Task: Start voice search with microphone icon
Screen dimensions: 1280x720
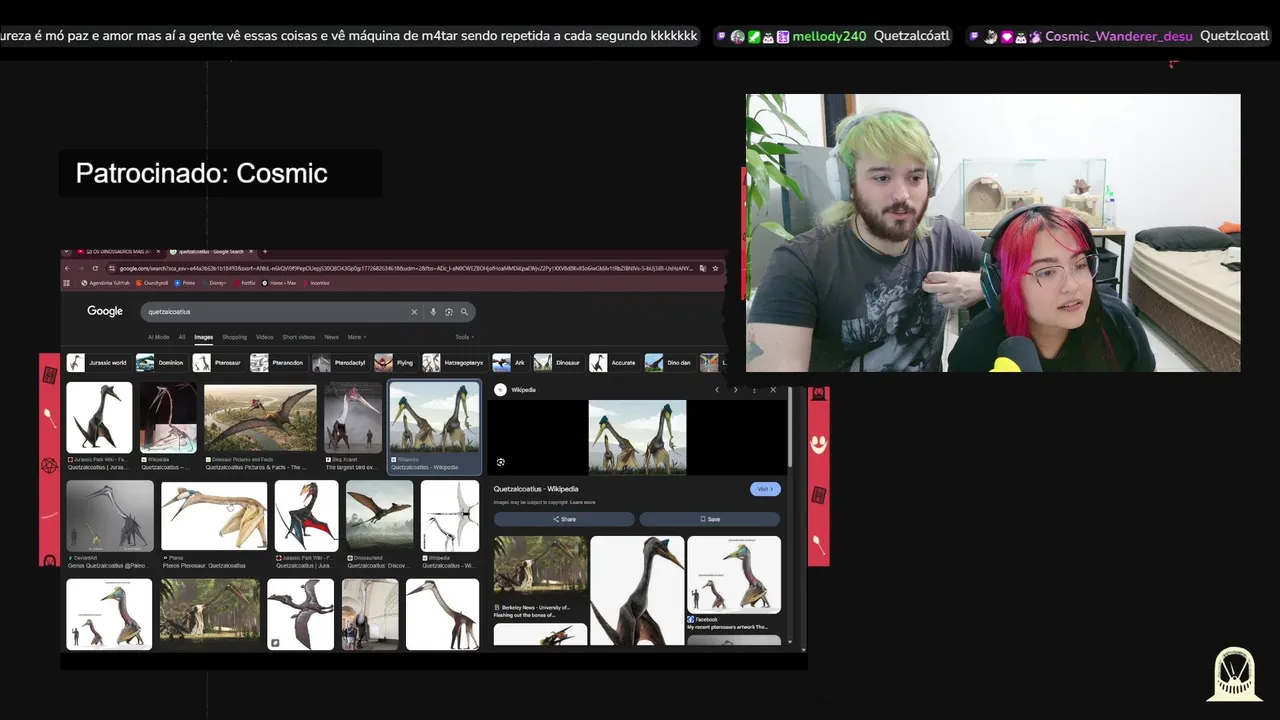Action: 433,312
